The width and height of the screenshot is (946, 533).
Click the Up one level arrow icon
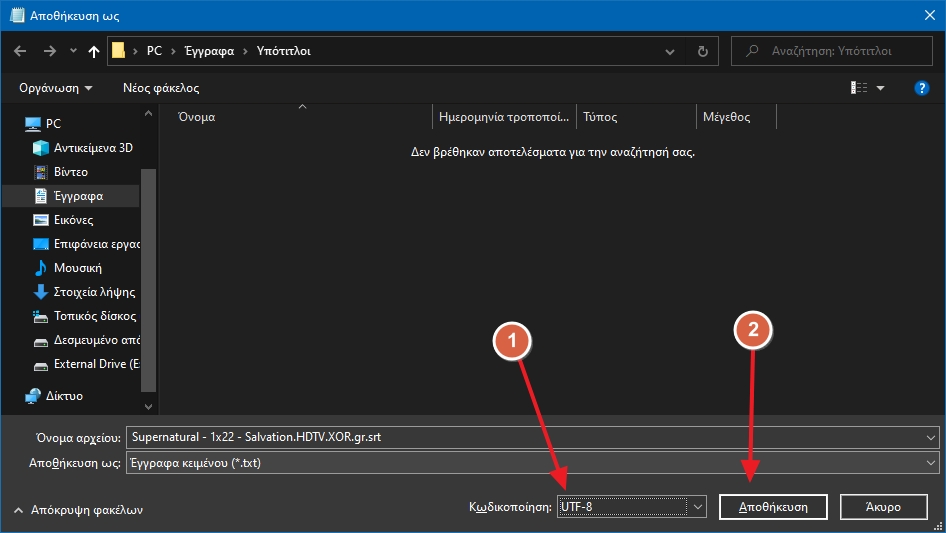point(94,51)
